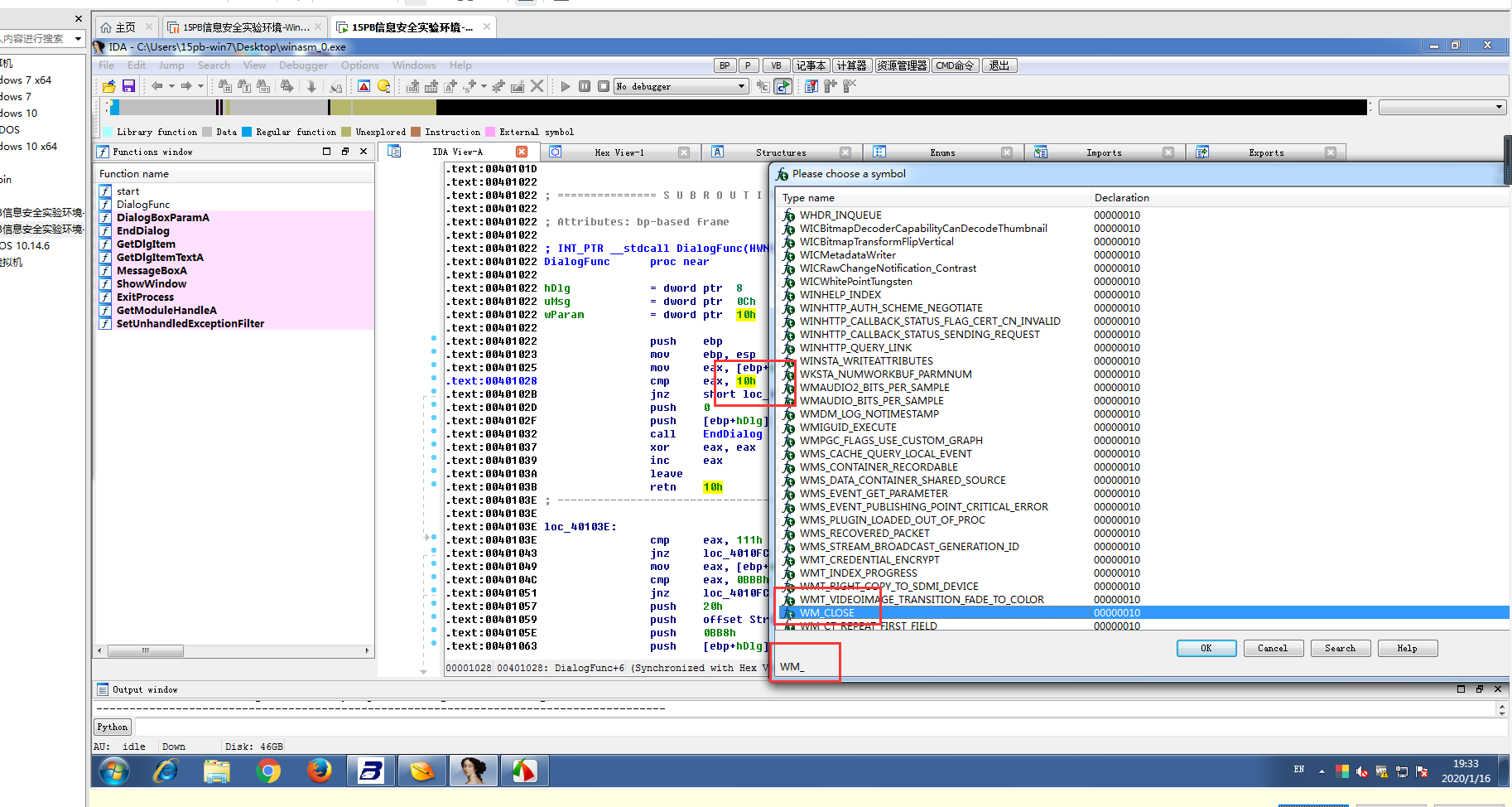Open the Search menu

214,65
